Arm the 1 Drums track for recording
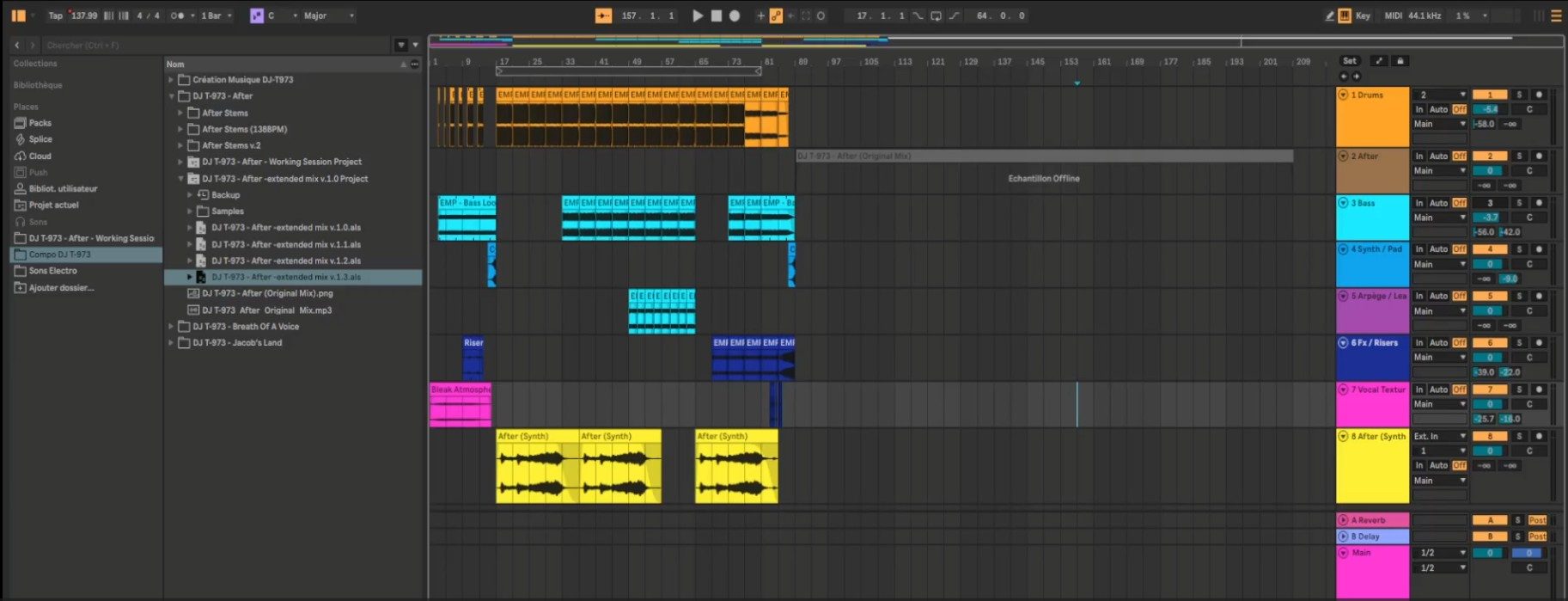 tap(1539, 95)
